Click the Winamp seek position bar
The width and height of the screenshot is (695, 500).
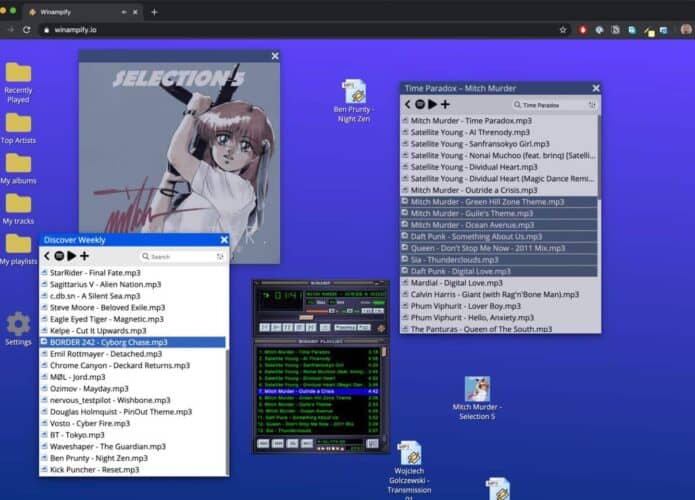coord(322,317)
